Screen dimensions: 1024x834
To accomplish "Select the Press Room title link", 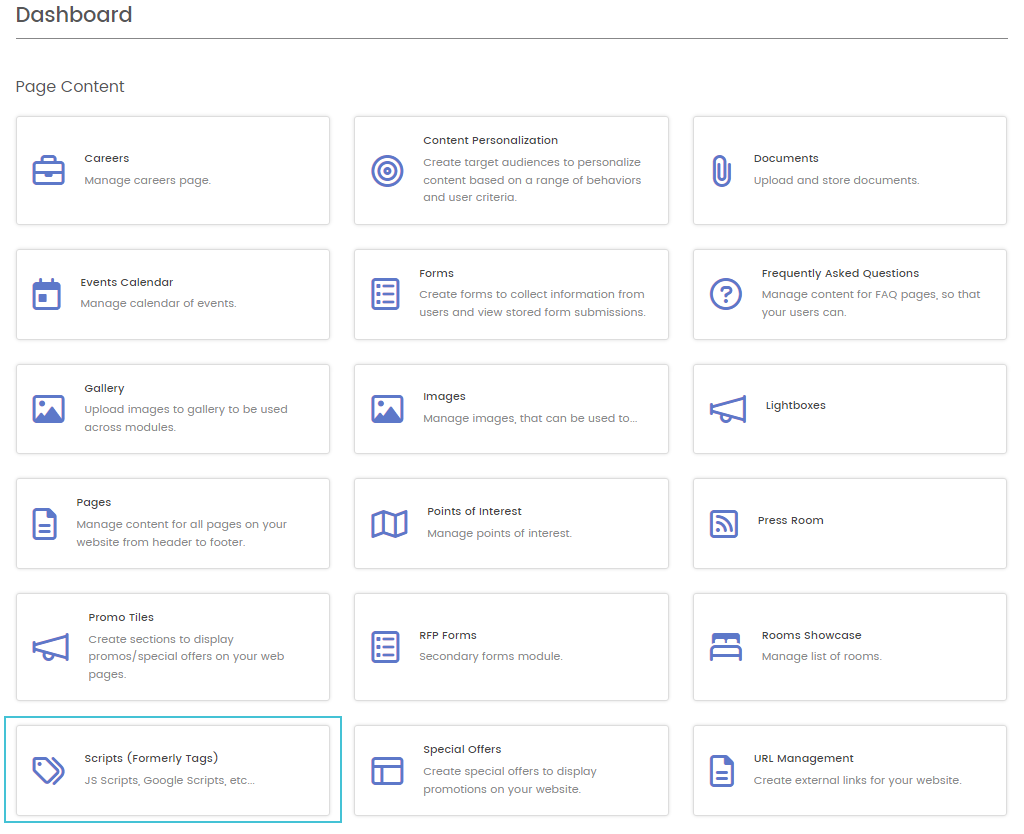I will pos(790,521).
